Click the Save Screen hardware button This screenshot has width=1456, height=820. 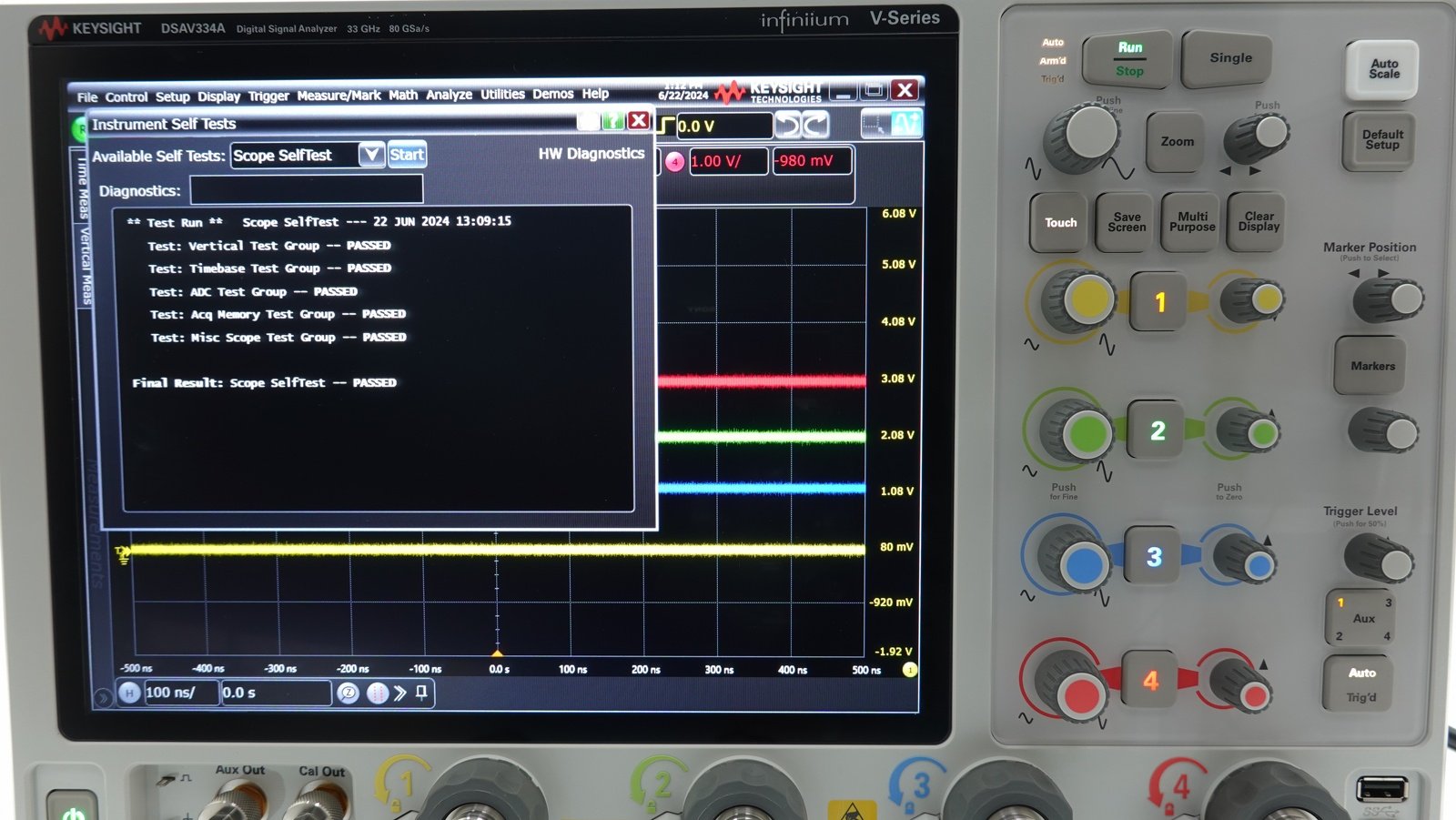[1127, 223]
